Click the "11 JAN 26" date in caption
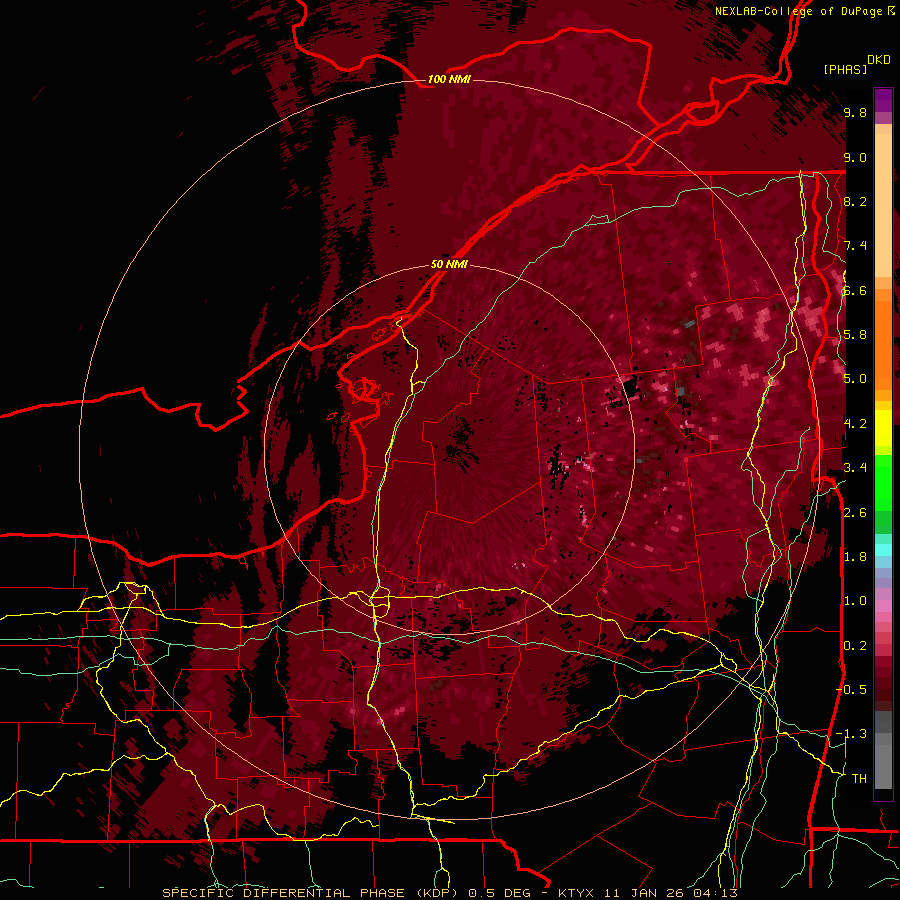This screenshot has width=900, height=900. click(644, 893)
